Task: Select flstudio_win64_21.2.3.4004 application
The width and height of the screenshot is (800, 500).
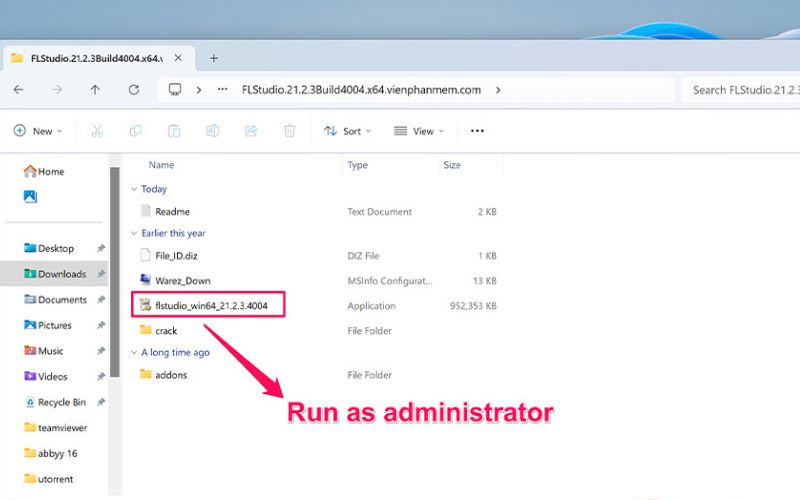Action: click(x=211, y=306)
